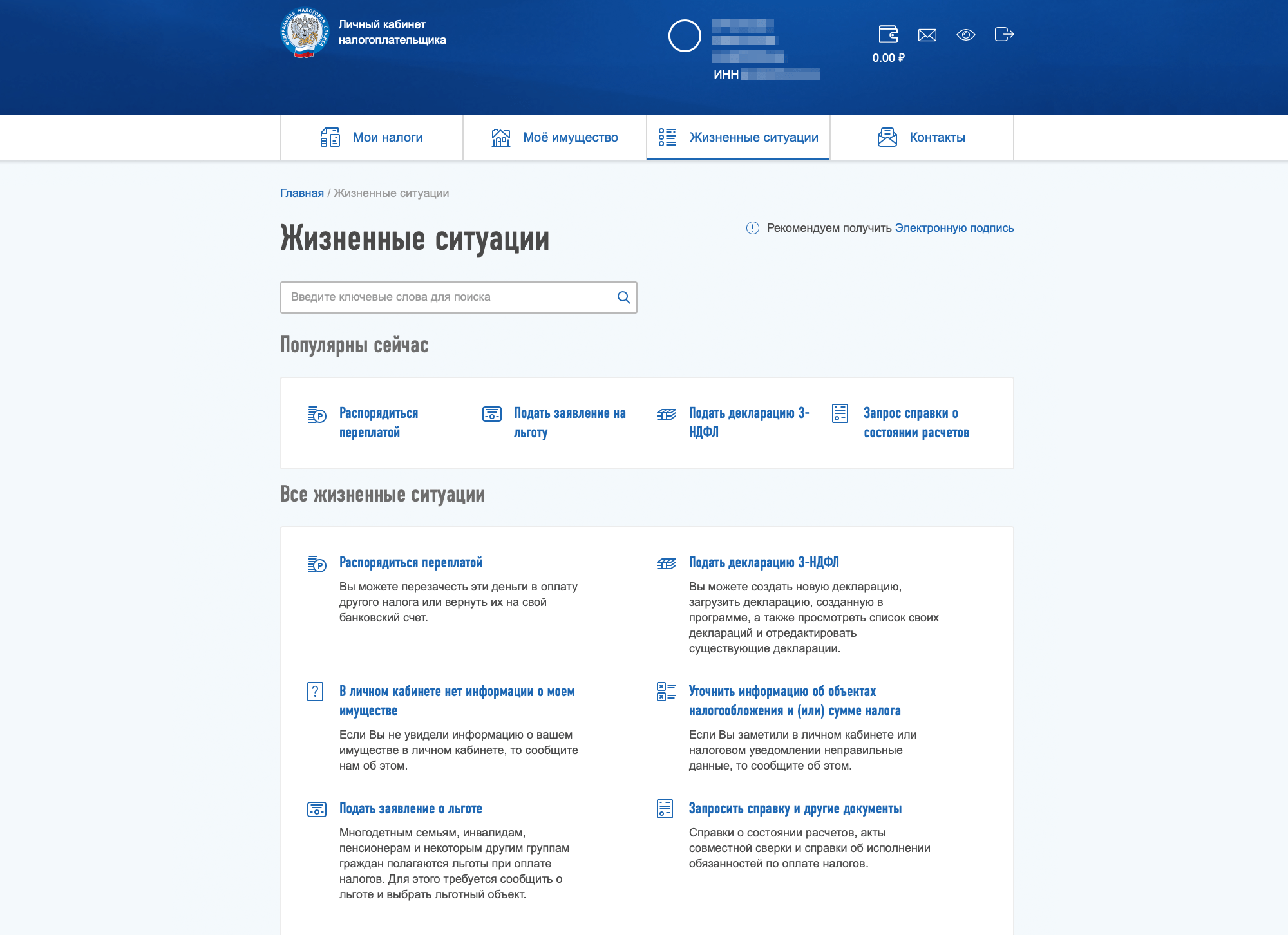Viewport: 1288px width, 935px height.
Task: Open В личном кабинете нет информации о моем имуществе
Action: [x=457, y=701]
